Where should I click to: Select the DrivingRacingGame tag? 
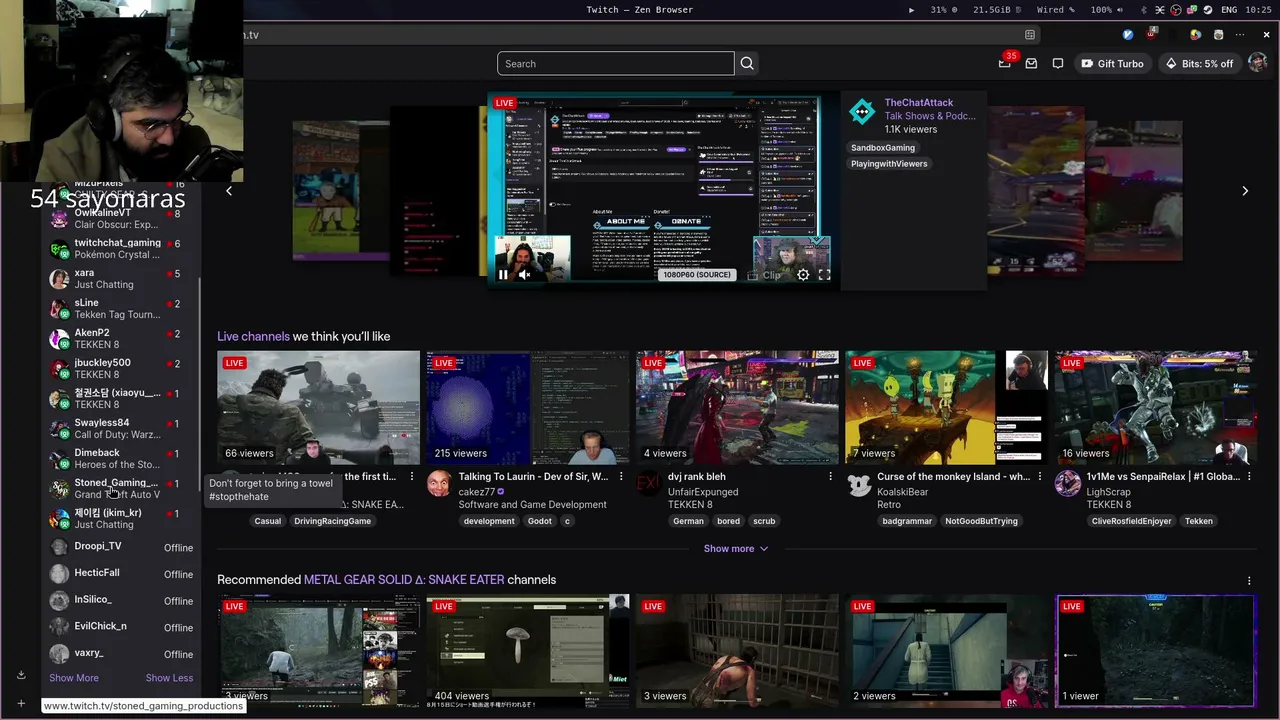click(332, 521)
